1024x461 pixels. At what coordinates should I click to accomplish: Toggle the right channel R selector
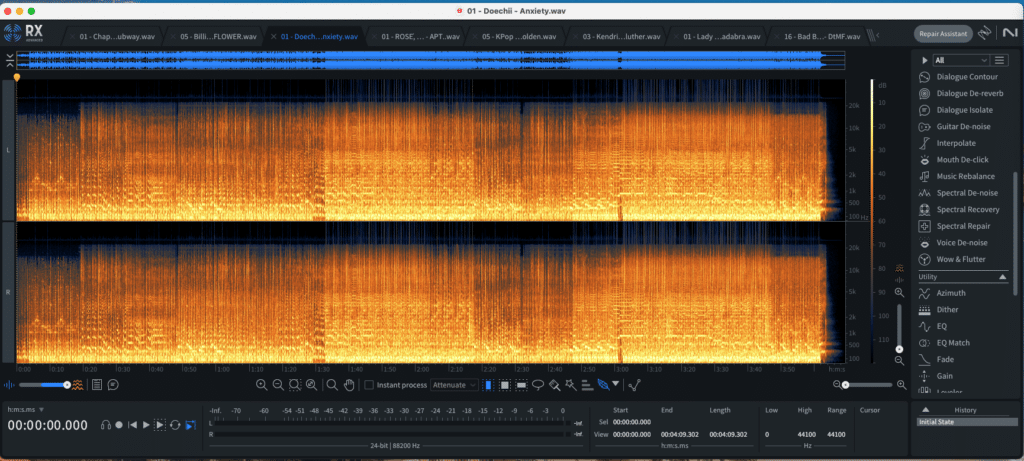click(x=8, y=293)
